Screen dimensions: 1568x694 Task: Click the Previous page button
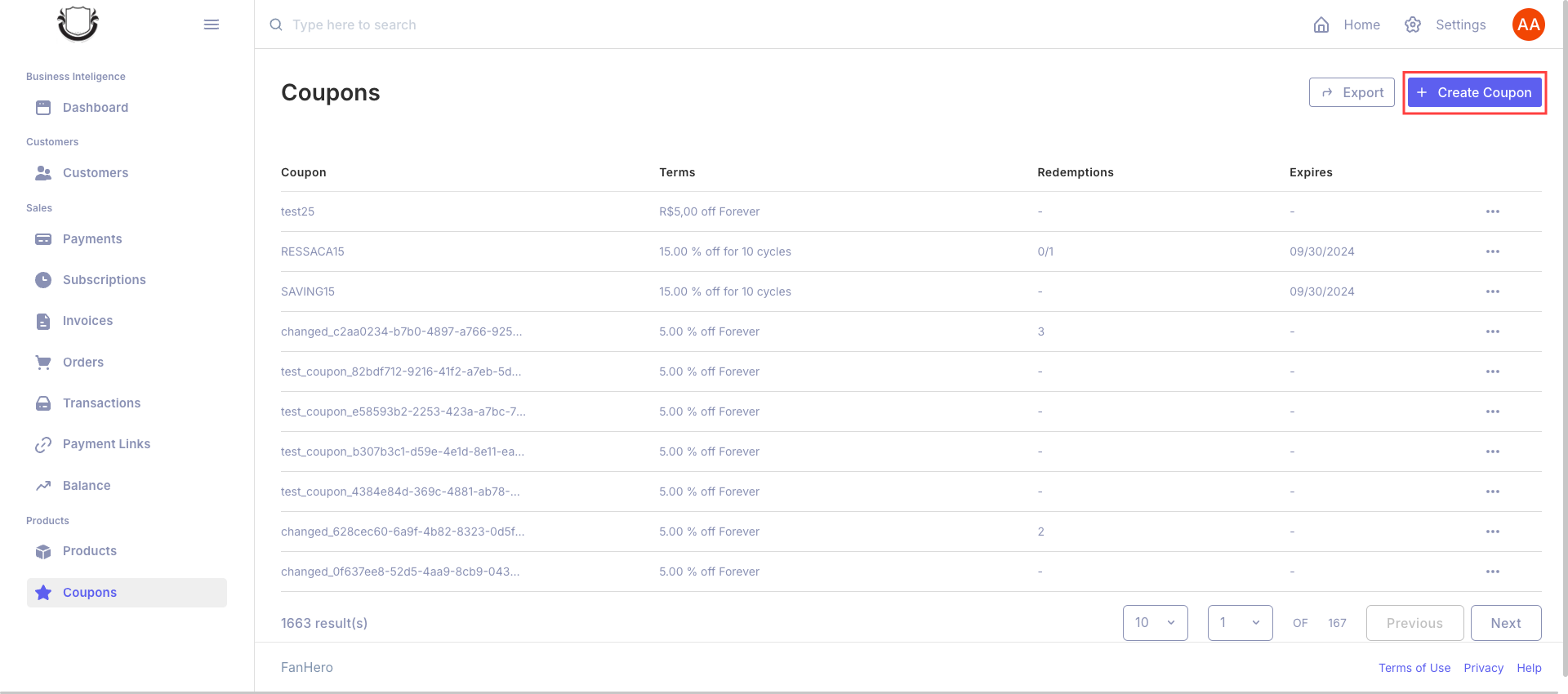(1414, 623)
